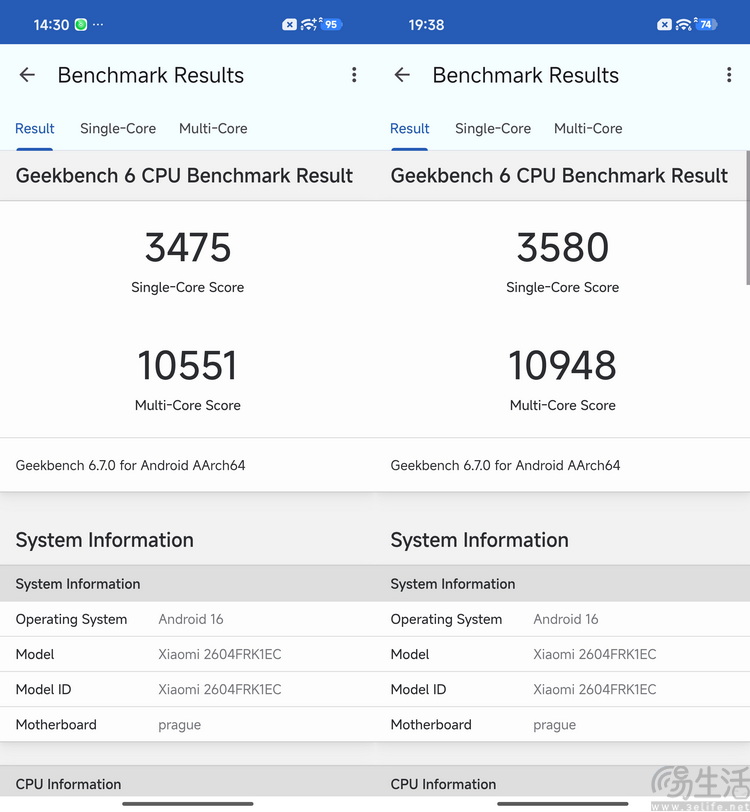
Task: Tap the Geekbench 6.7.0 for Android link
Action: point(130,465)
